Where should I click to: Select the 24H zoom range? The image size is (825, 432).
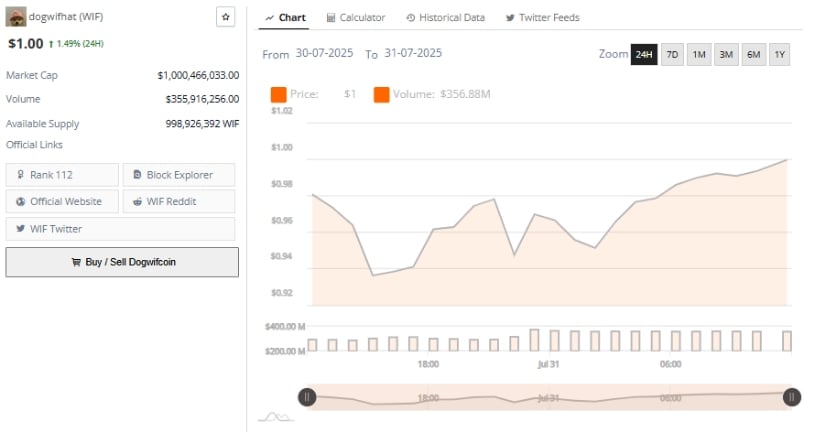point(644,54)
